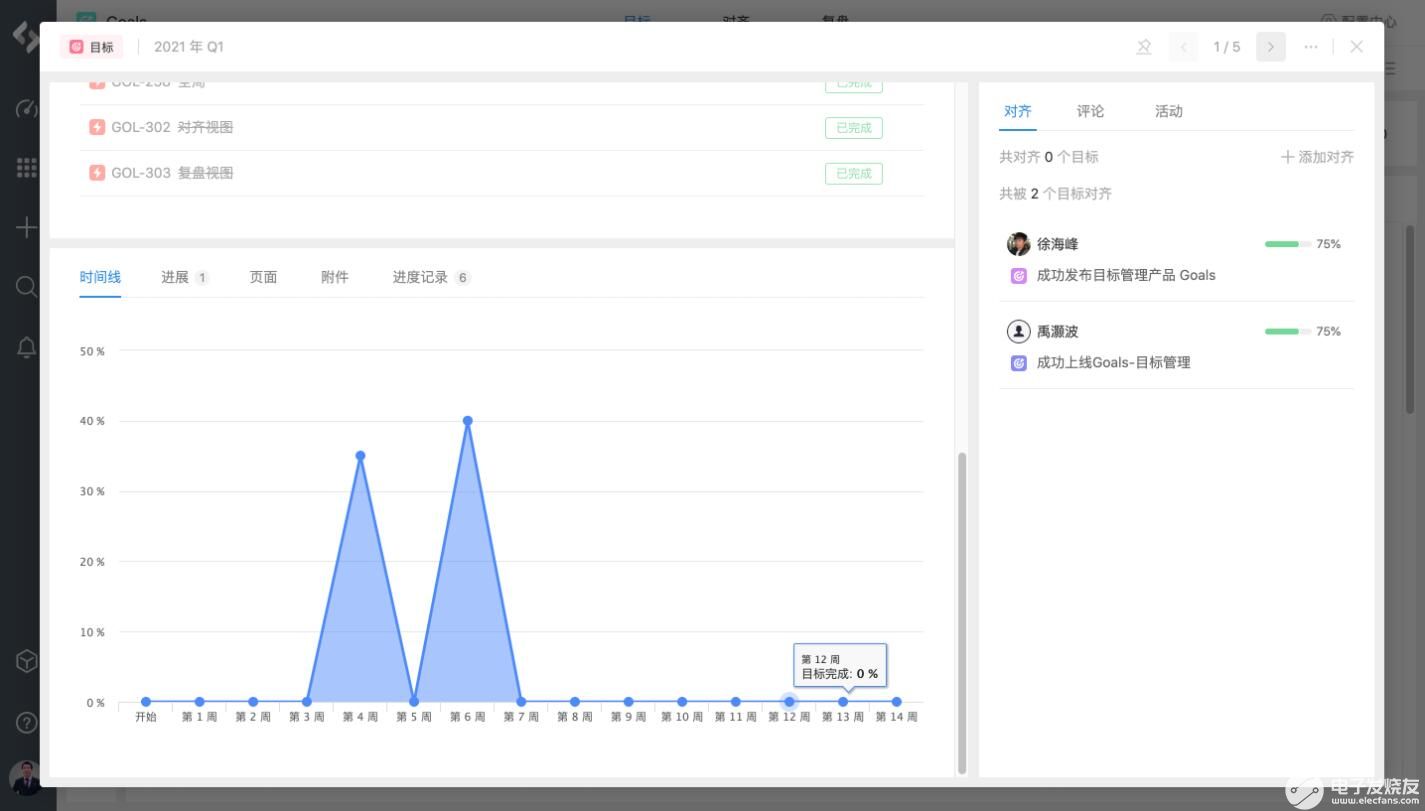Click lightning icon beside GOL-302

(97, 127)
